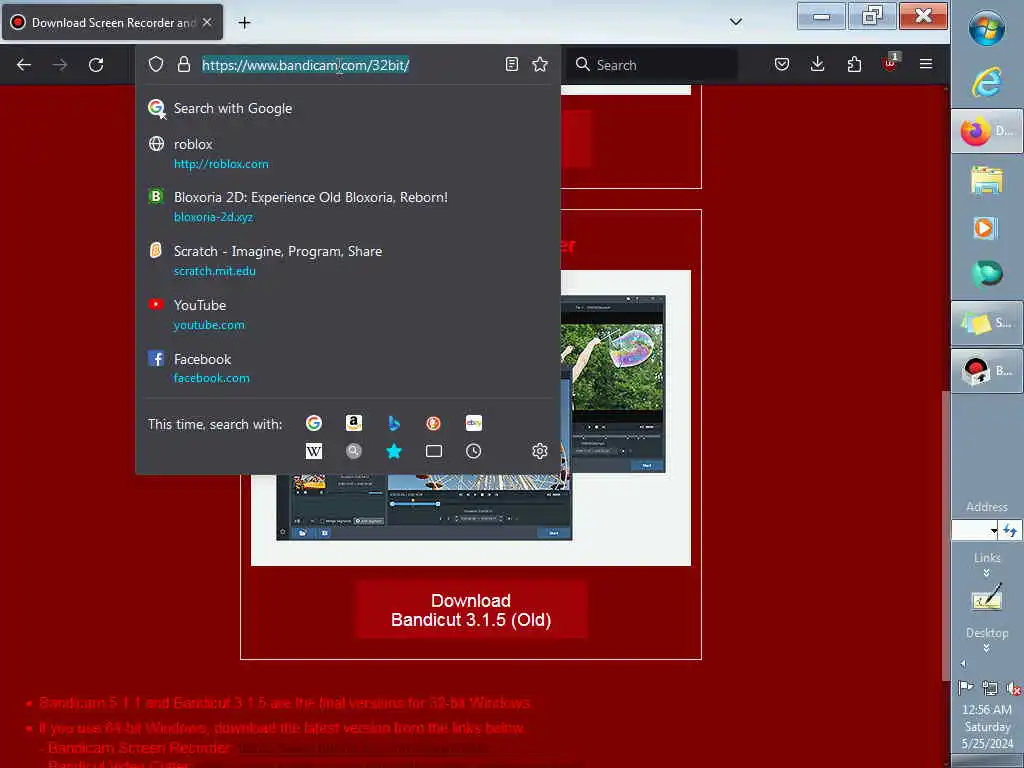Expand the taskbar Address dropdown arrow
The image size is (1024, 768).
[993, 530]
